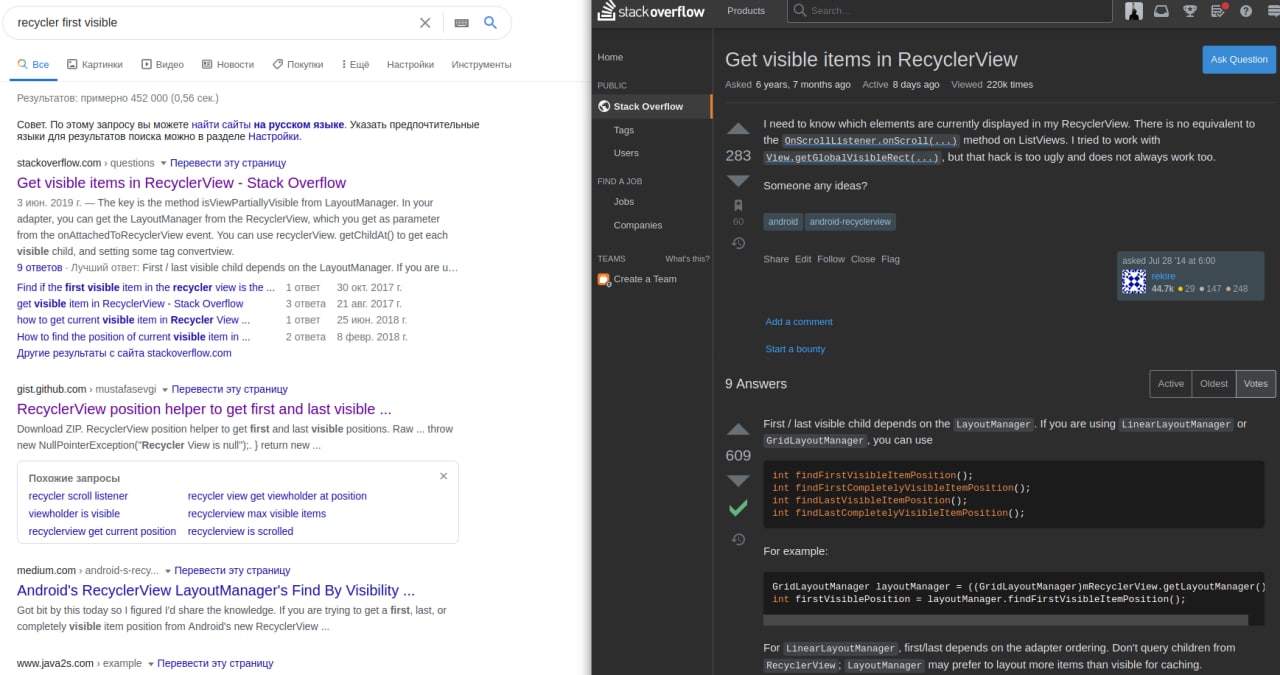Screen dimensions: 1280x675
Task: Close the Похожие запросы box
Action: [x=444, y=476]
